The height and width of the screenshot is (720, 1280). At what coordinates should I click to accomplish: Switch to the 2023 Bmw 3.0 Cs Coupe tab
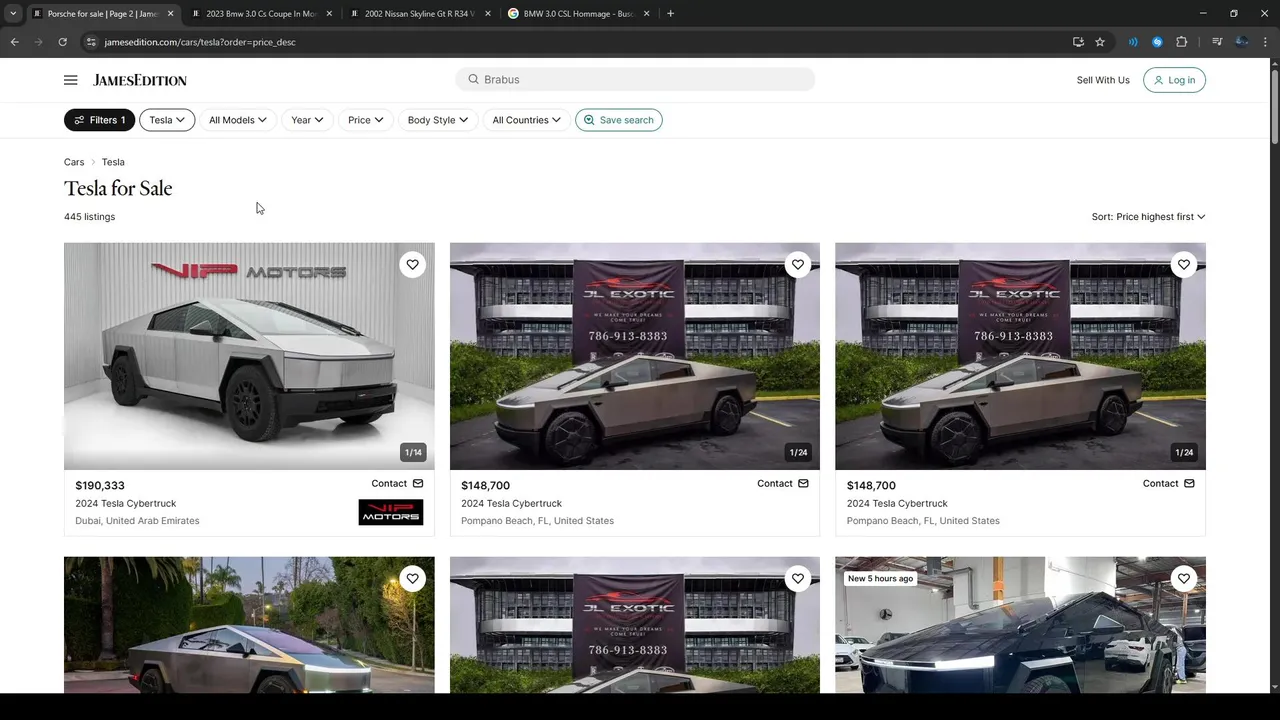pos(260,14)
